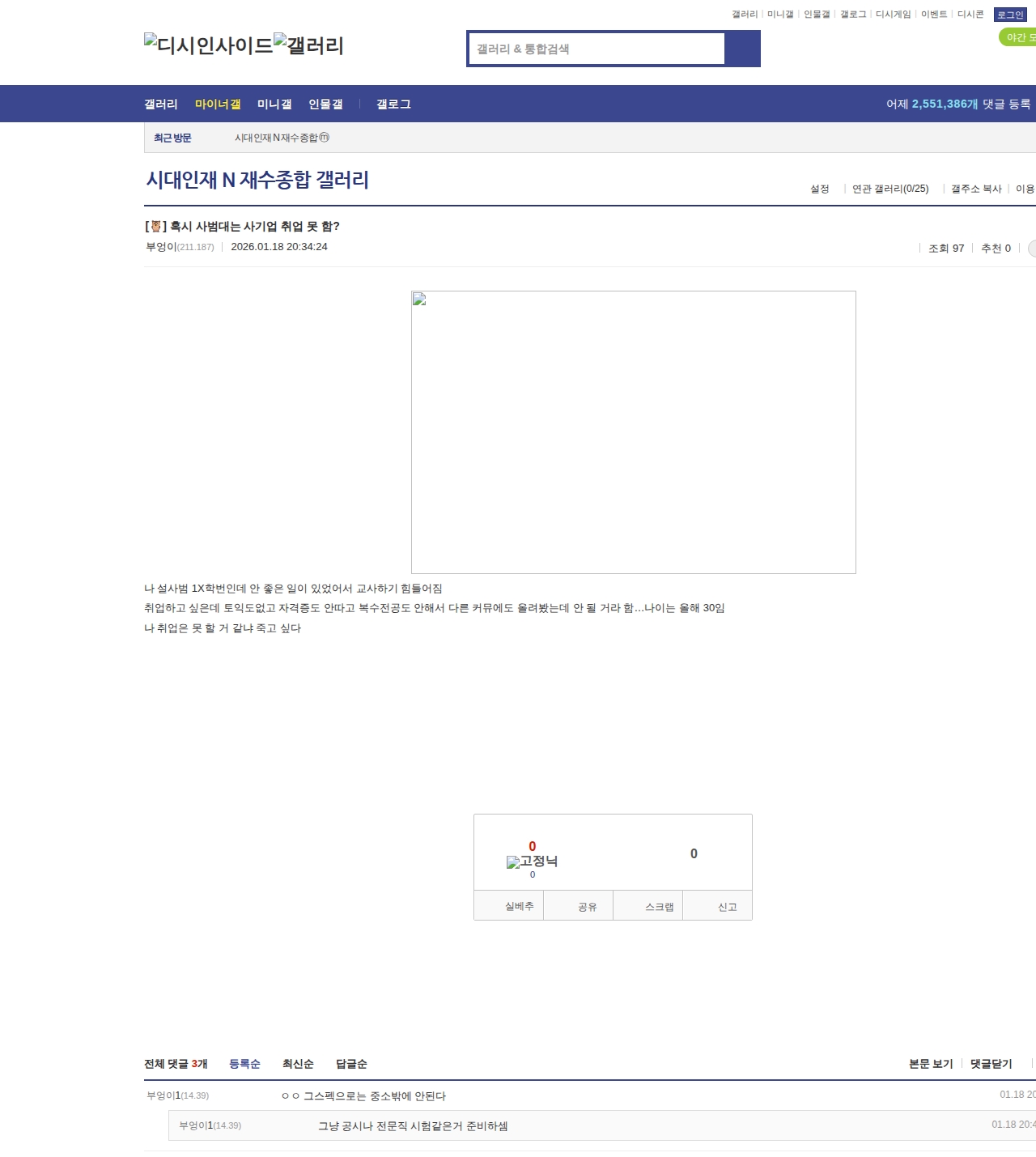Click the 시대인재 N 재수종합 갤러리 title
The height and width of the screenshot is (1157, 1036).
257,180
